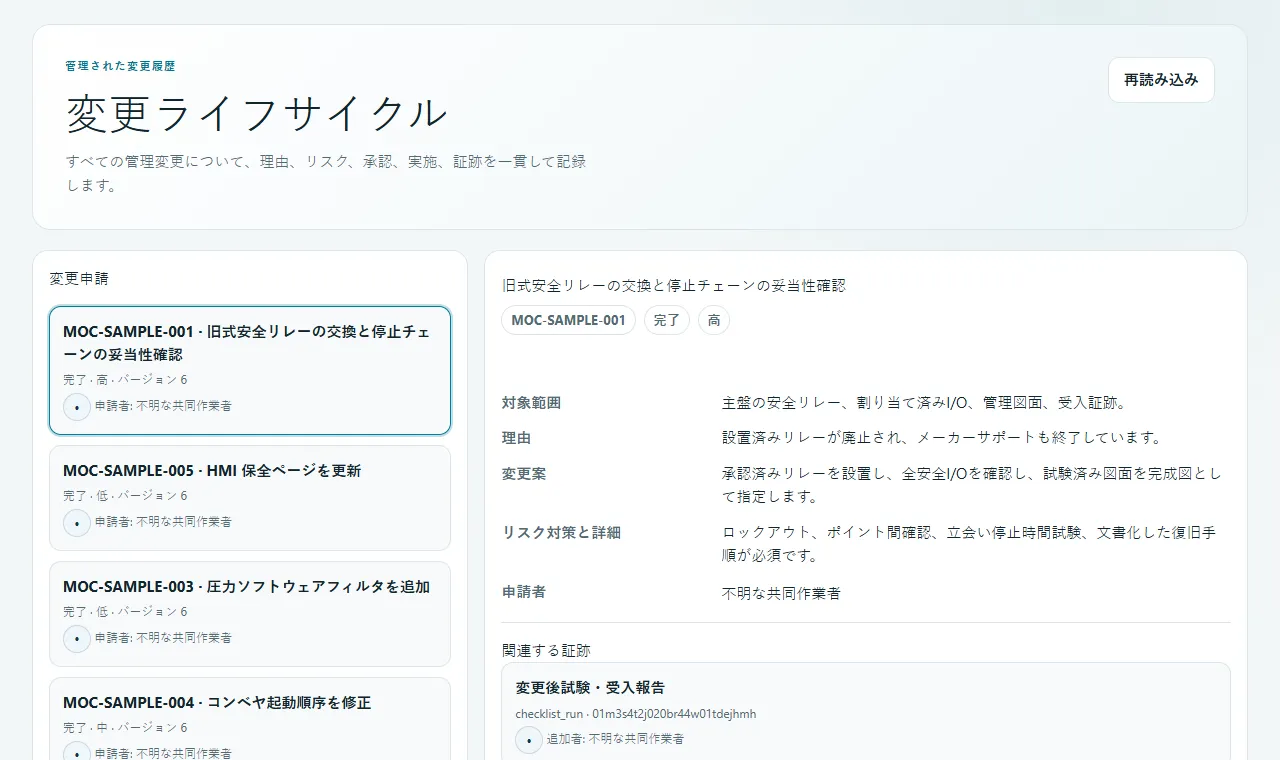Click the detail panel title 旧式安全リレーの交換と停止チェーンの妥当性確認
The height and width of the screenshot is (760, 1280).
673,286
